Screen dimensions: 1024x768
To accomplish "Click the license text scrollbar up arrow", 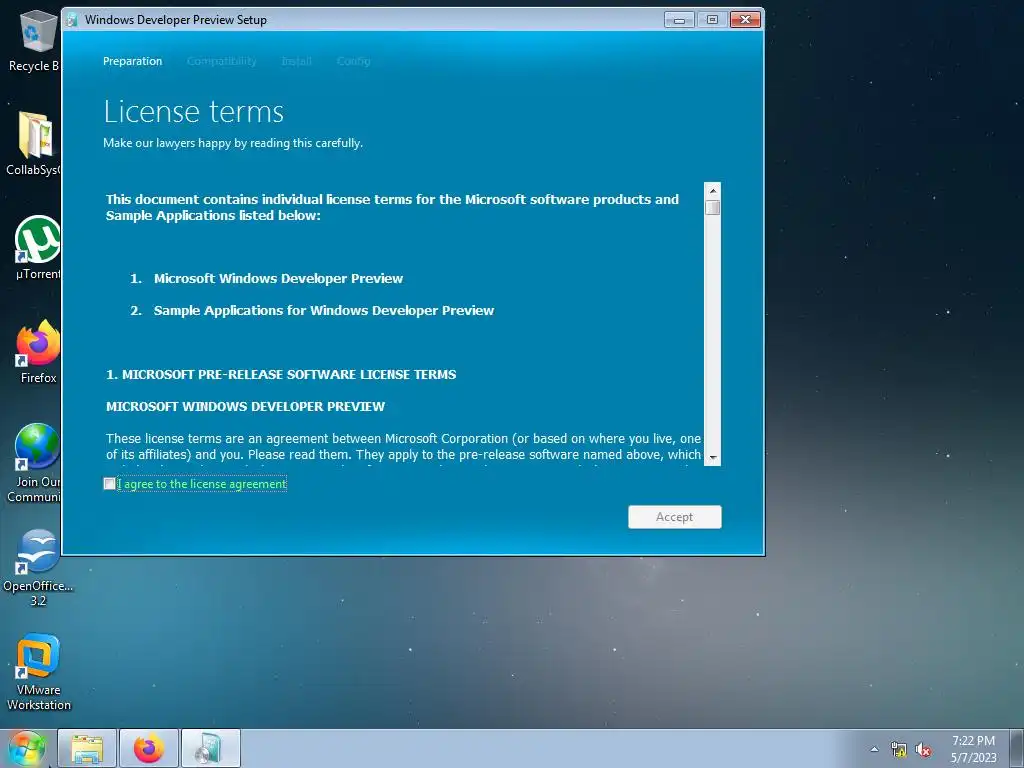I will coord(712,191).
